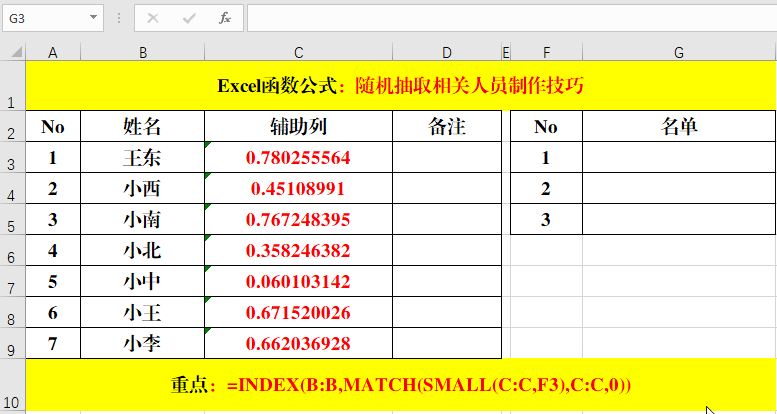Click the cell containing 王东
The height and width of the screenshot is (414, 777).
142,158
